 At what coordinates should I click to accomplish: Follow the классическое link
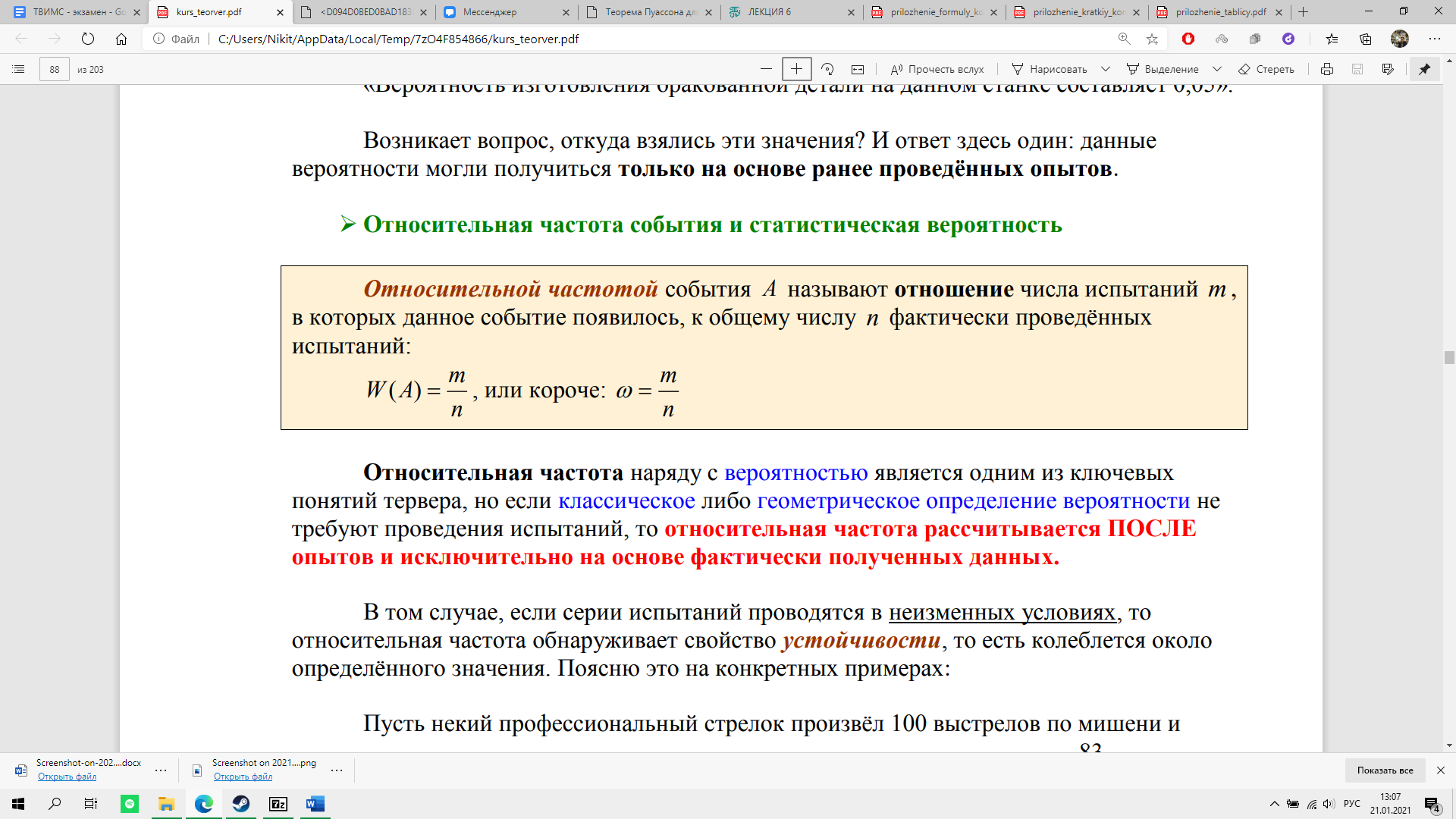click(x=626, y=501)
